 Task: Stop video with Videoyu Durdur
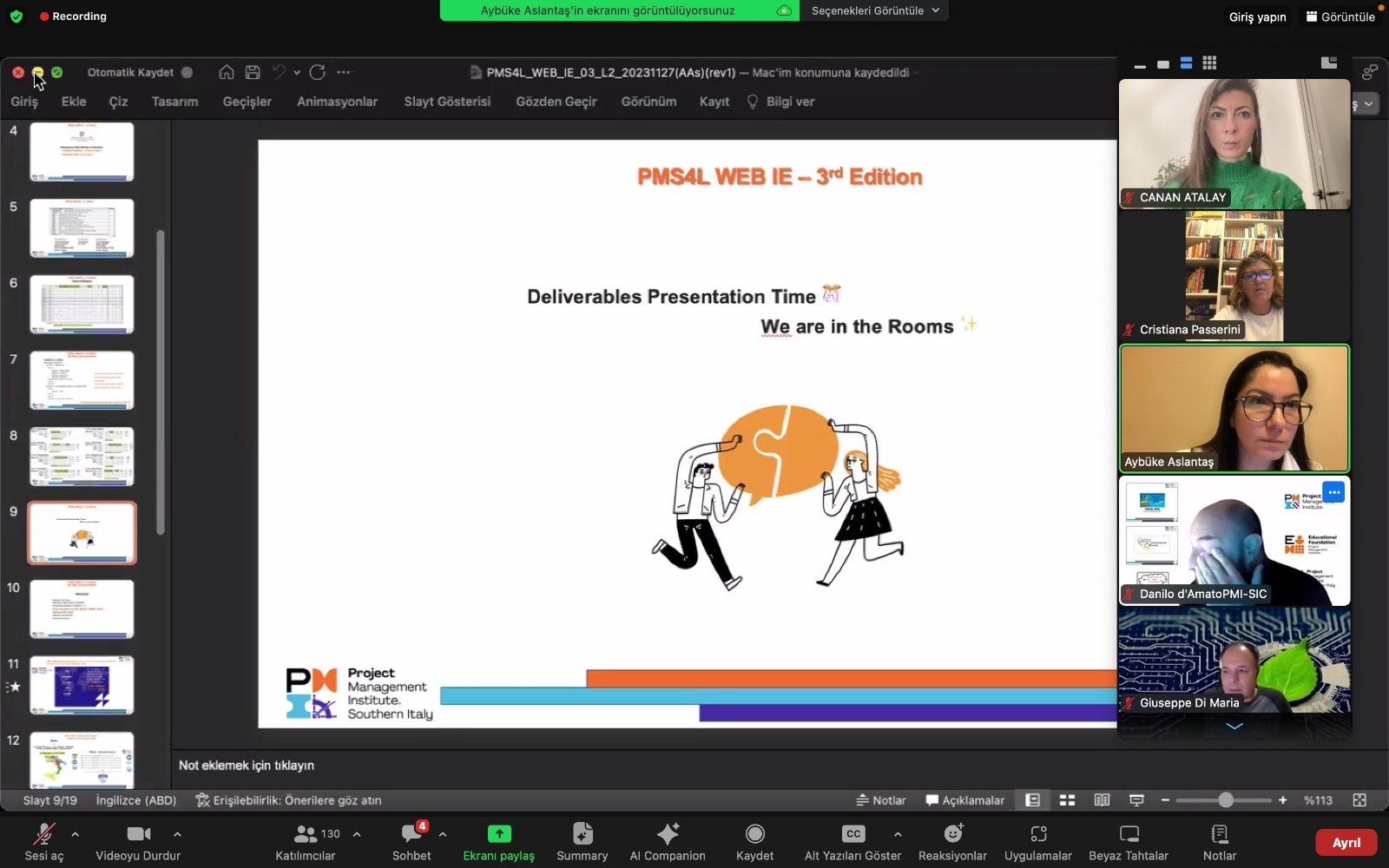pos(138,842)
